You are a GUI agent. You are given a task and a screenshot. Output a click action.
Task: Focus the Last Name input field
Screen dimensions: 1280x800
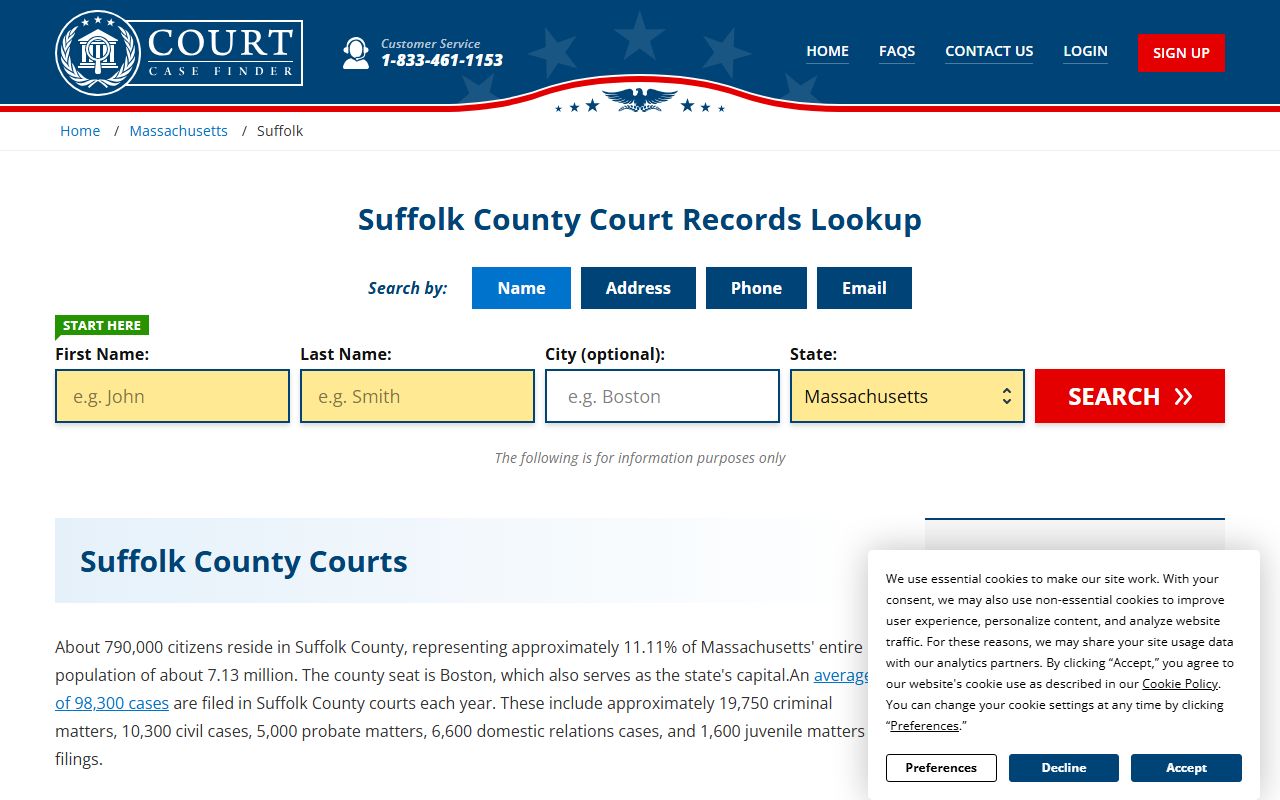point(417,396)
